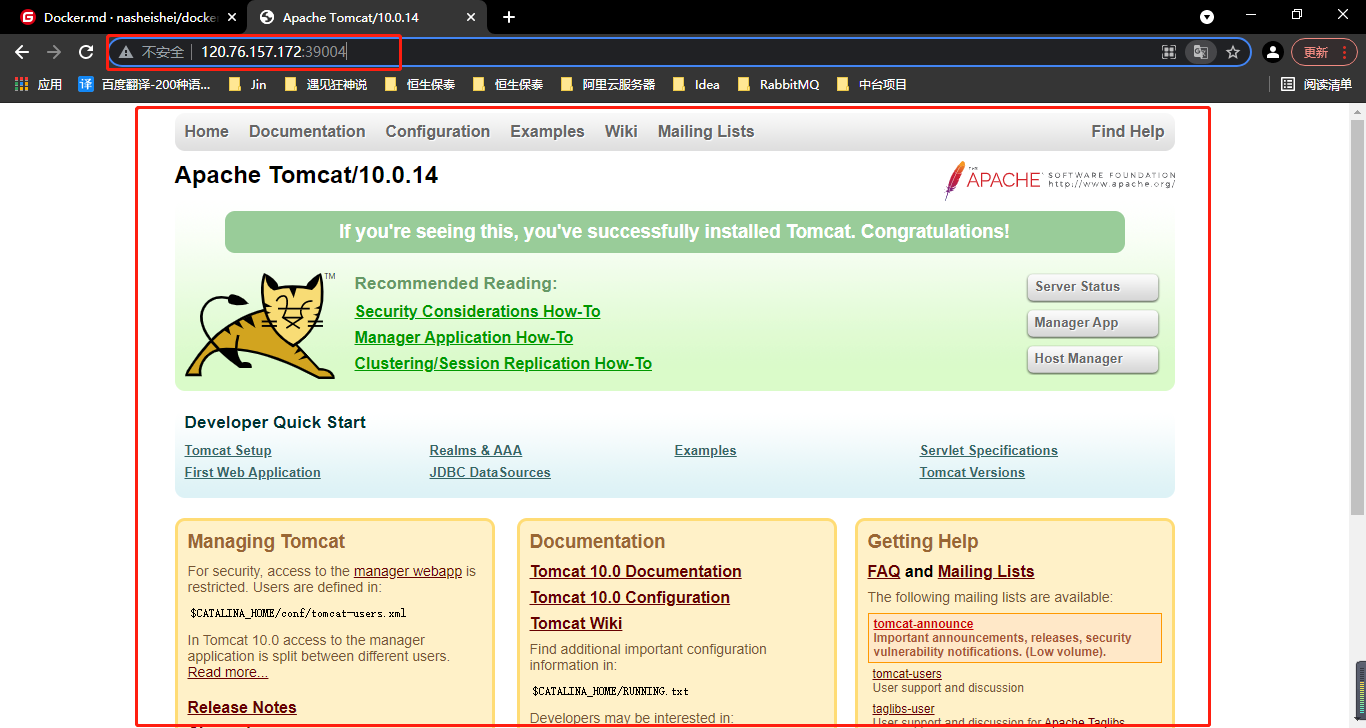Open Clustering/Session Replication How-To link
Image resolution: width=1366 pixels, height=728 pixels.
pos(503,364)
